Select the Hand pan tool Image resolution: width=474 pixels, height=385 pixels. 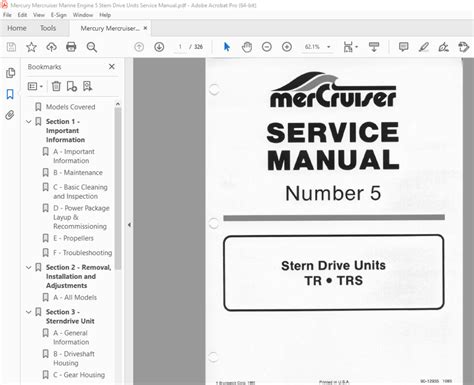tap(247, 47)
